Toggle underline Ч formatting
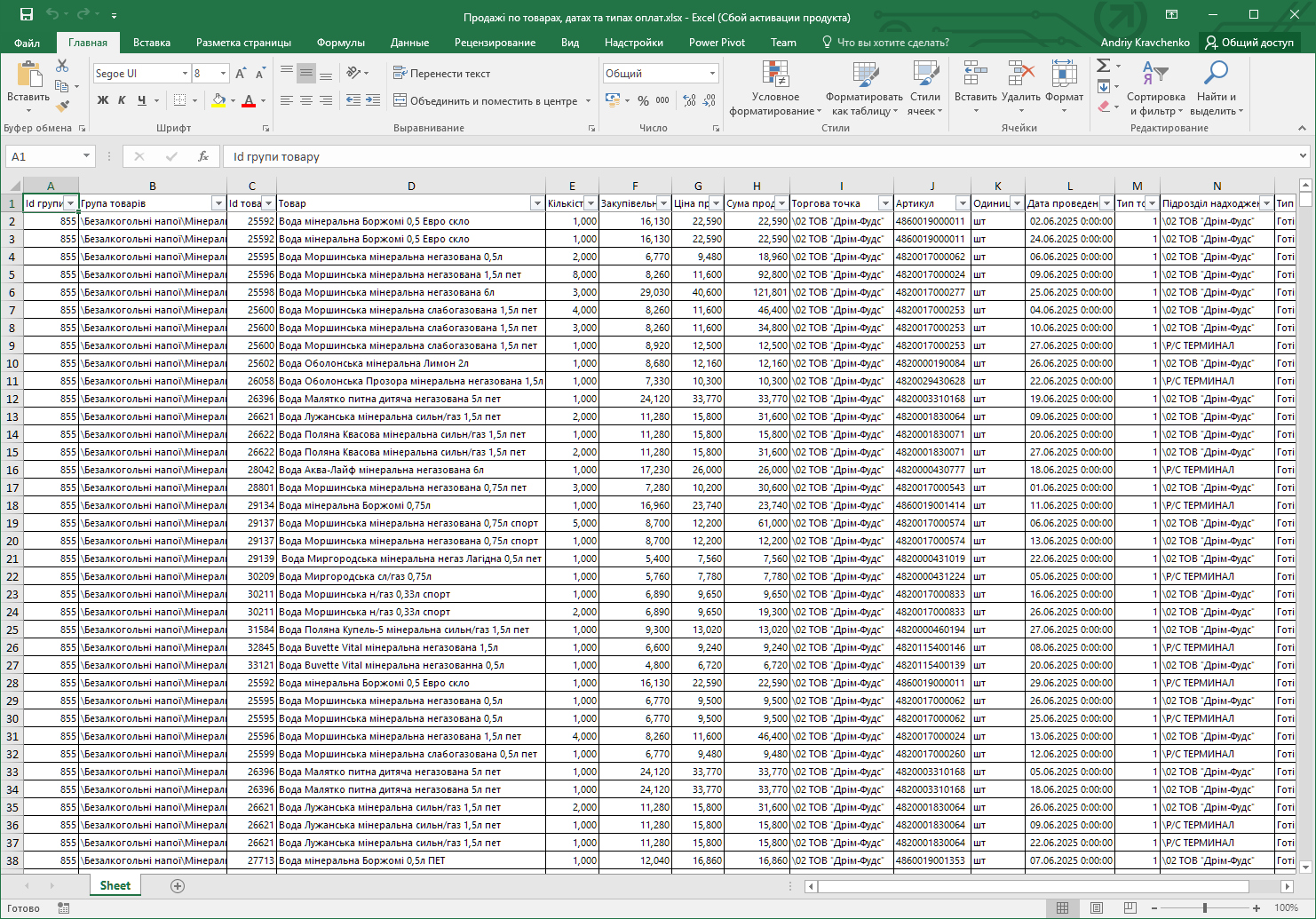Viewport: 1316px width, 919px height. (x=141, y=100)
